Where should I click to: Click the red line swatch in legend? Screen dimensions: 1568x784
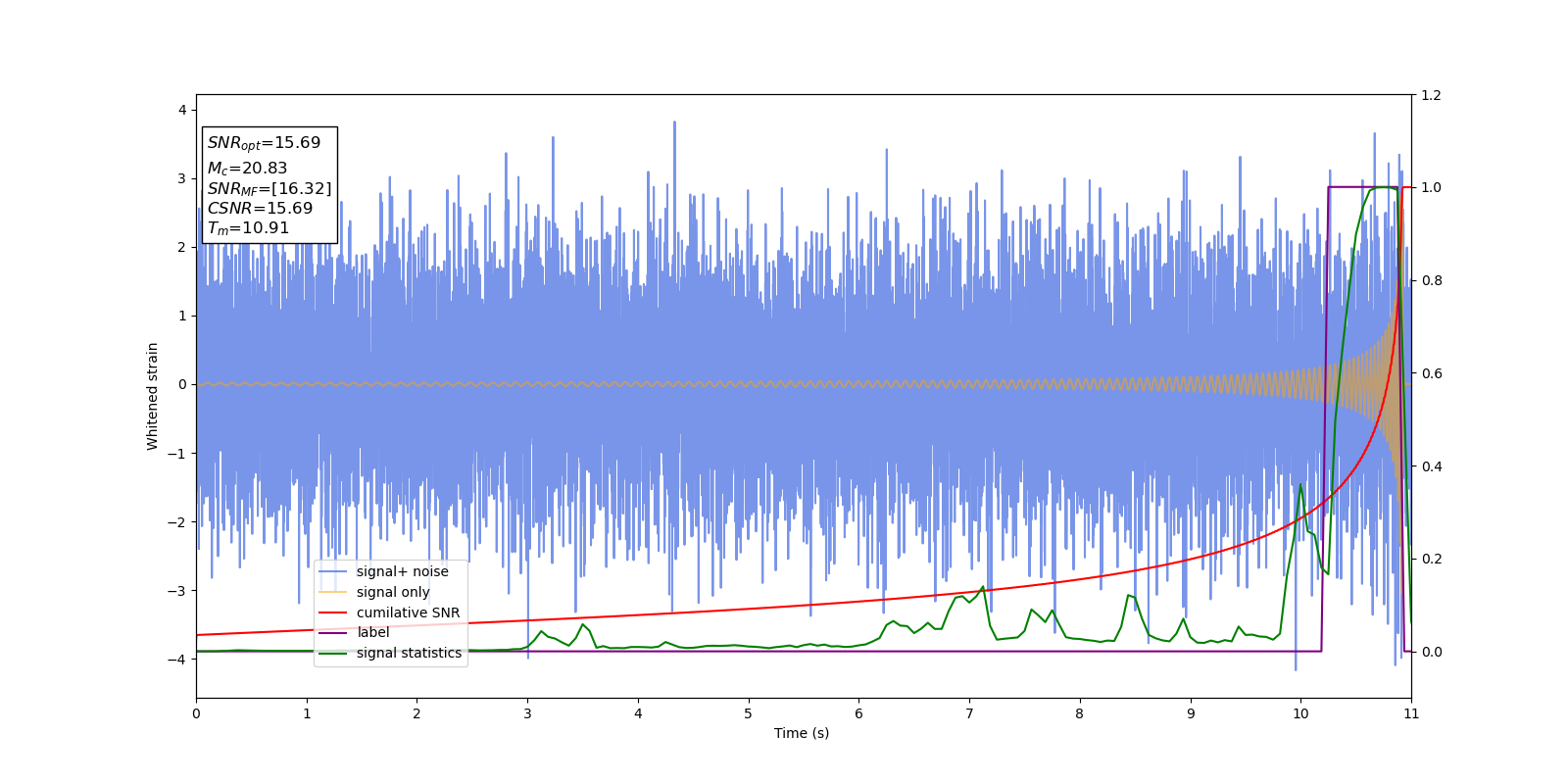pos(333,612)
